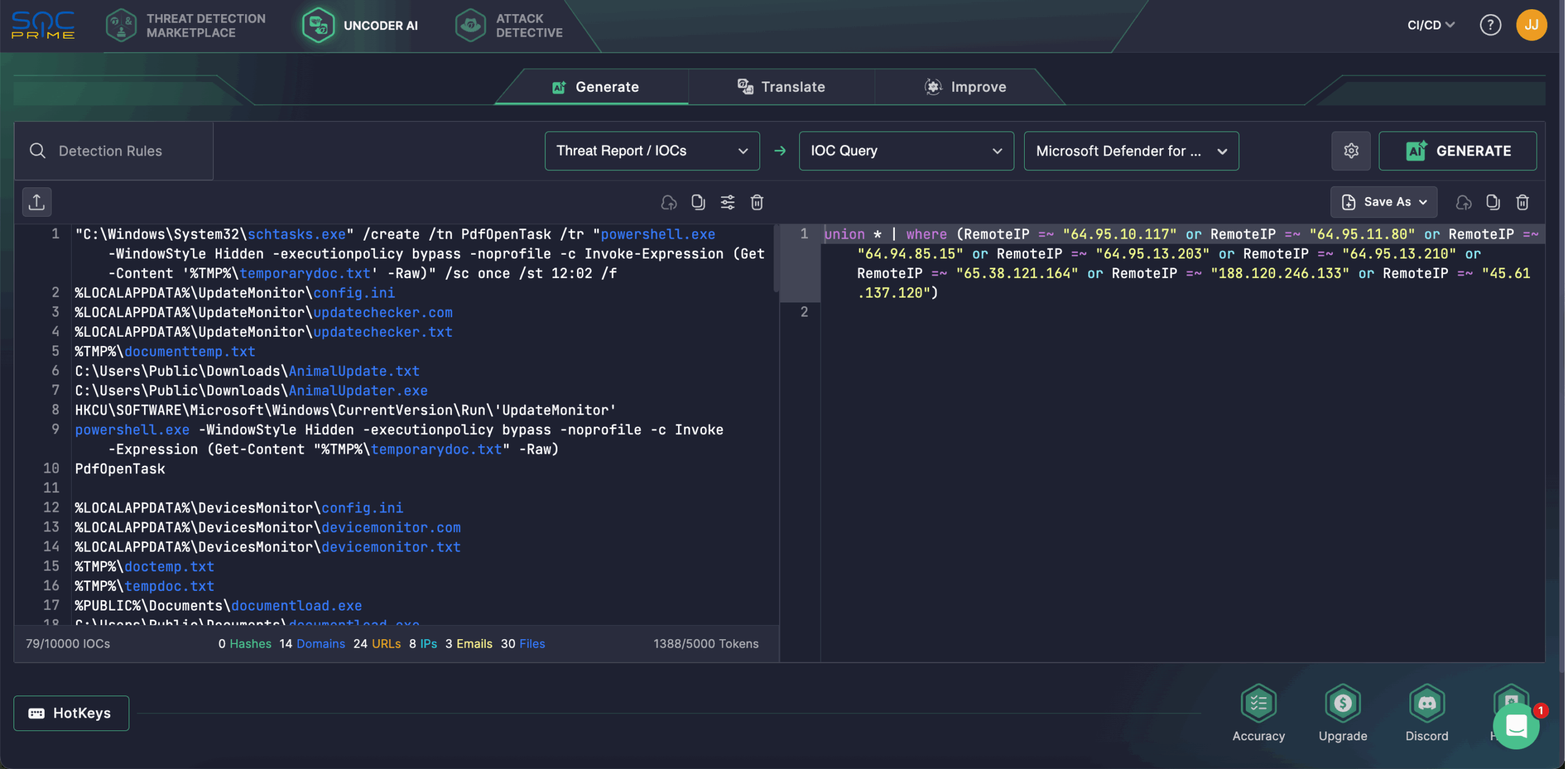
Task: Open the help question mark icon
Action: 1490,25
